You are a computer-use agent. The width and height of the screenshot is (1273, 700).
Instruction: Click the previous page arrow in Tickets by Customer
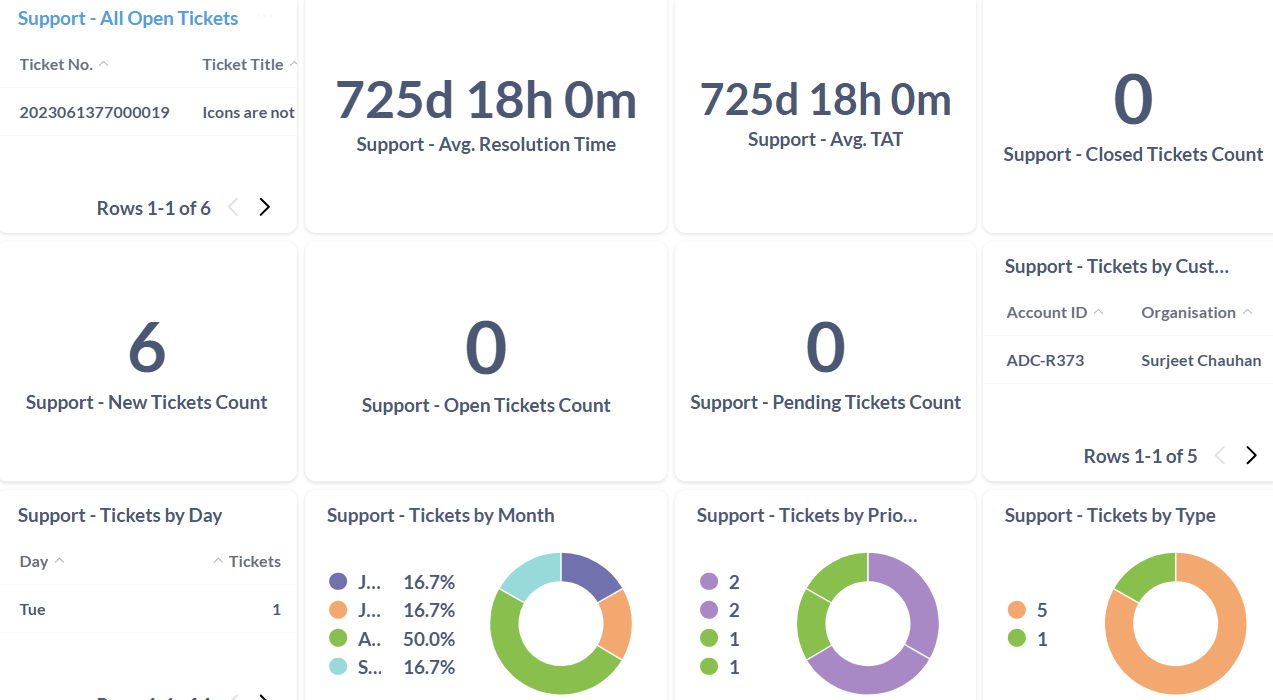[x=1219, y=455]
